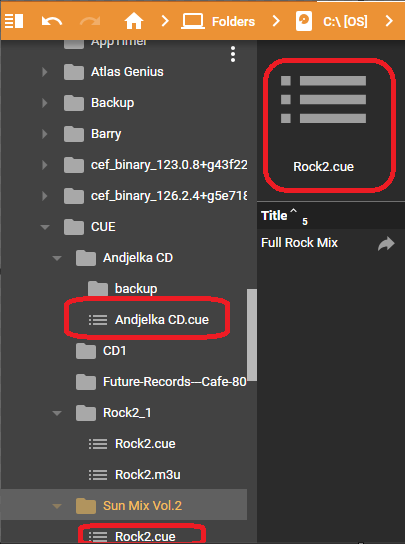Screen dimensions: 405x544
Task: Select cef_binary_126.2.4+g5e718 entry
Action: pos(169,196)
